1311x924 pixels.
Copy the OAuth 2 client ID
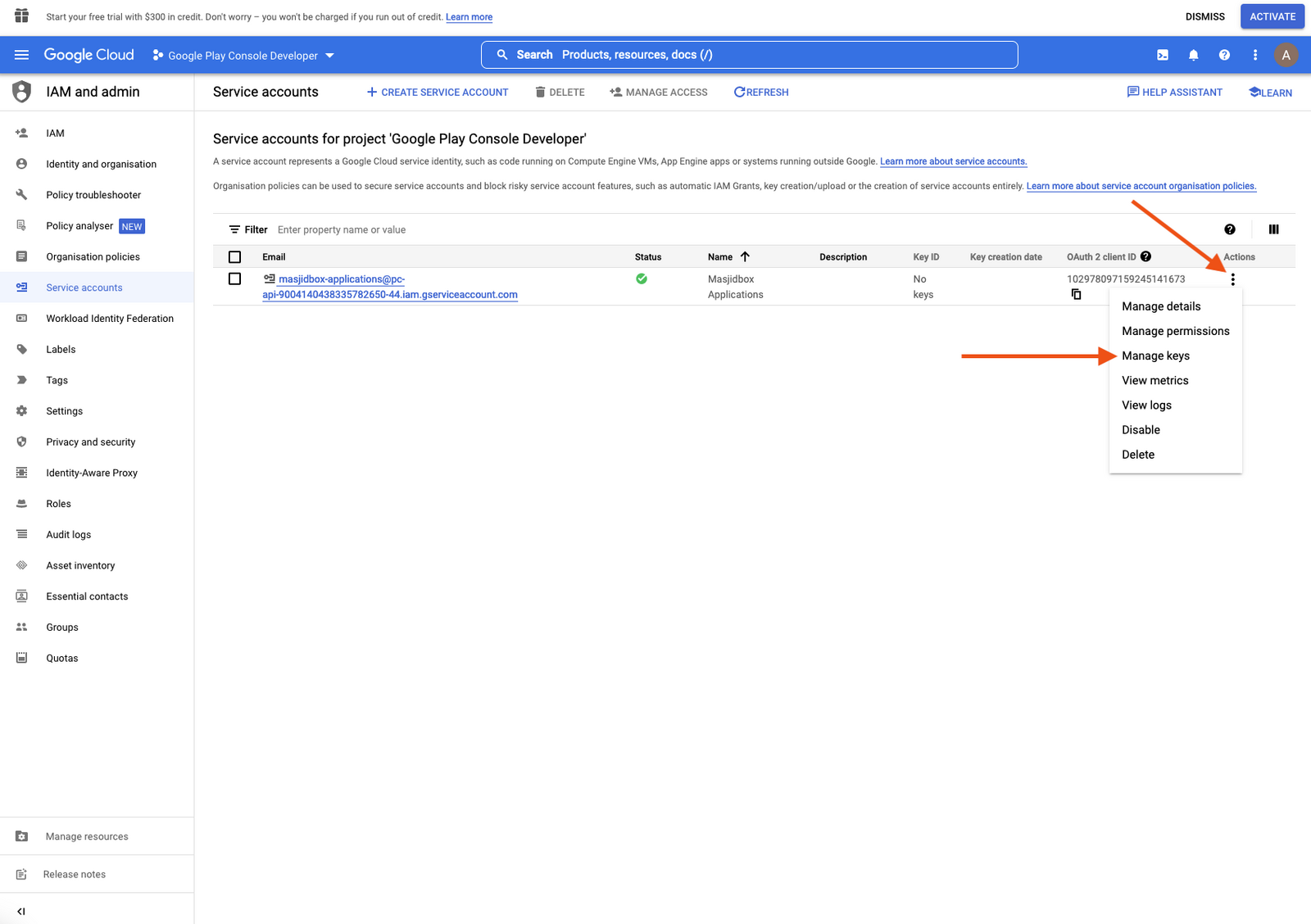[x=1076, y=294]
